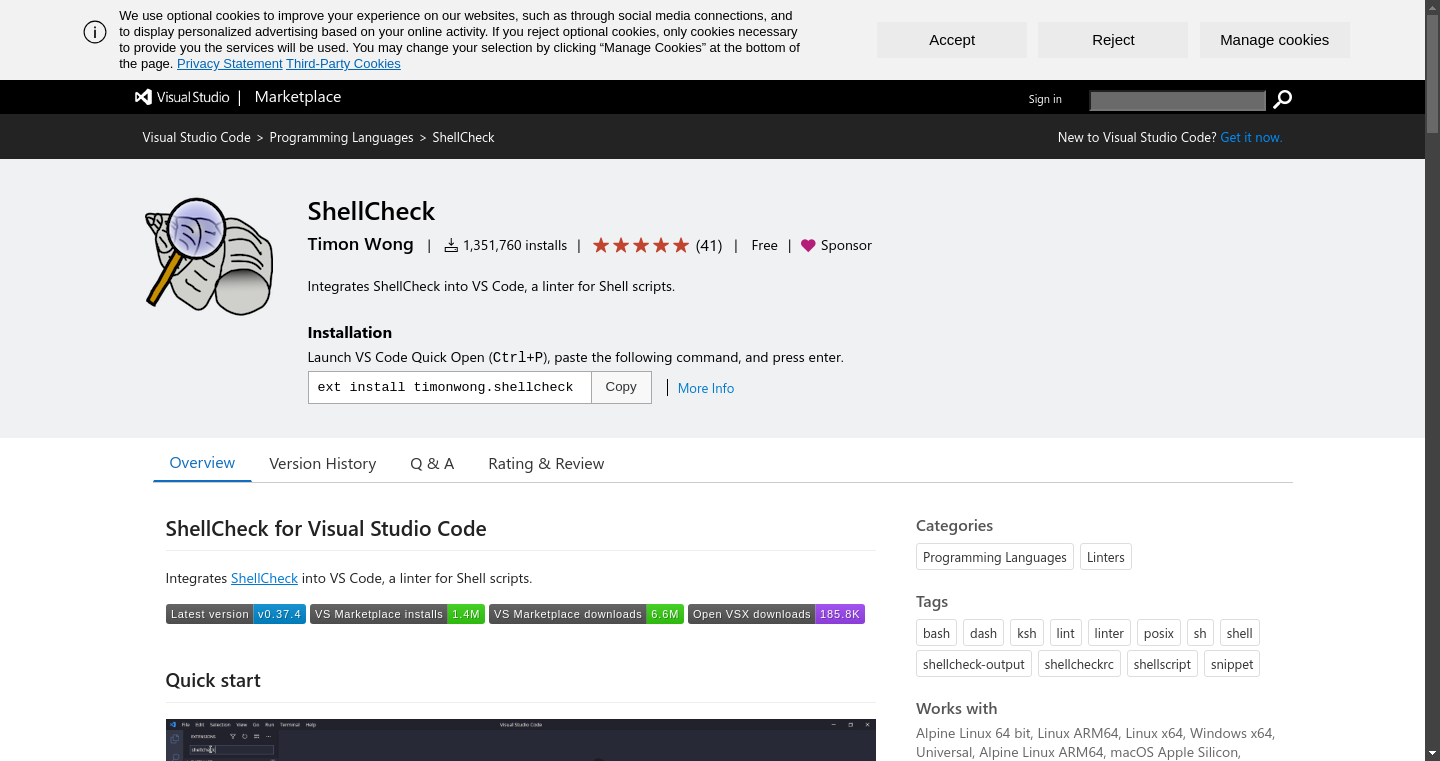Click the (41) review count

click(x=709, y=245)
